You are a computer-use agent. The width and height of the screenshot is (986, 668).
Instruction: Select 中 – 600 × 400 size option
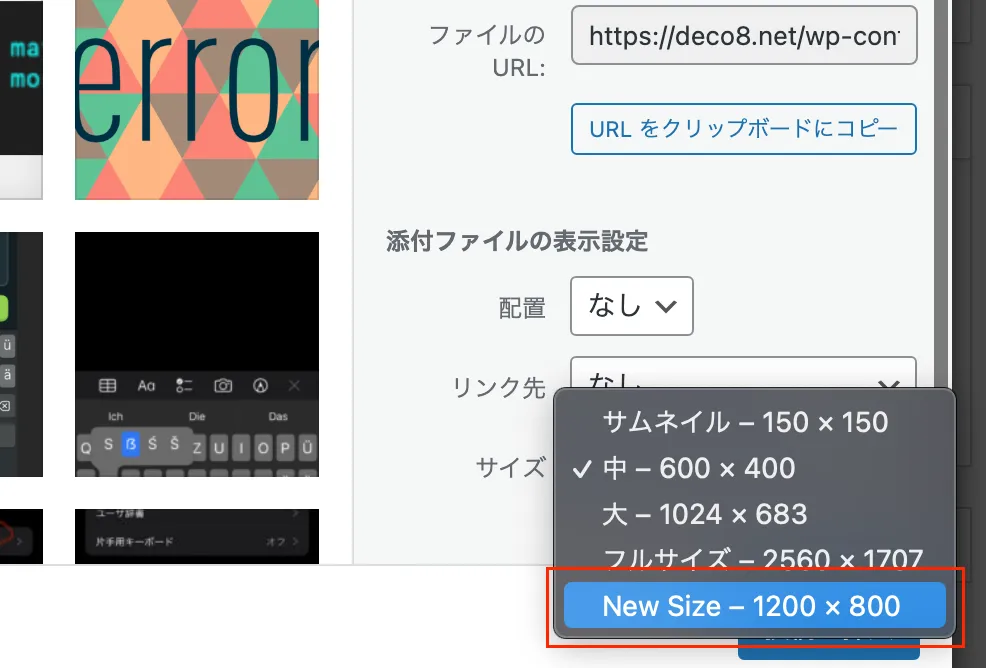(x=755, y=469)
